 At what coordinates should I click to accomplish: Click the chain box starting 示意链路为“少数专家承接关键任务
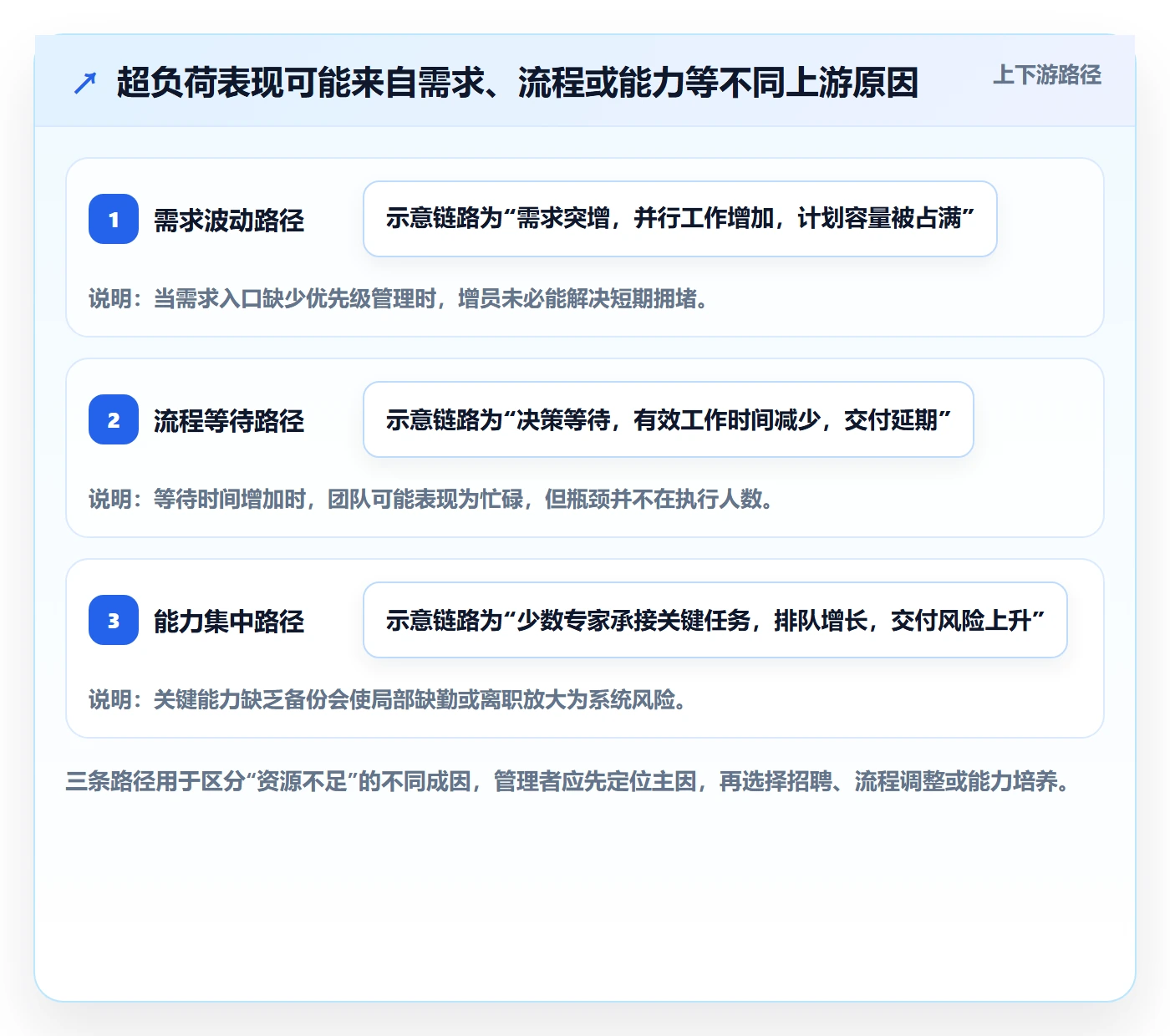(715, 620)
